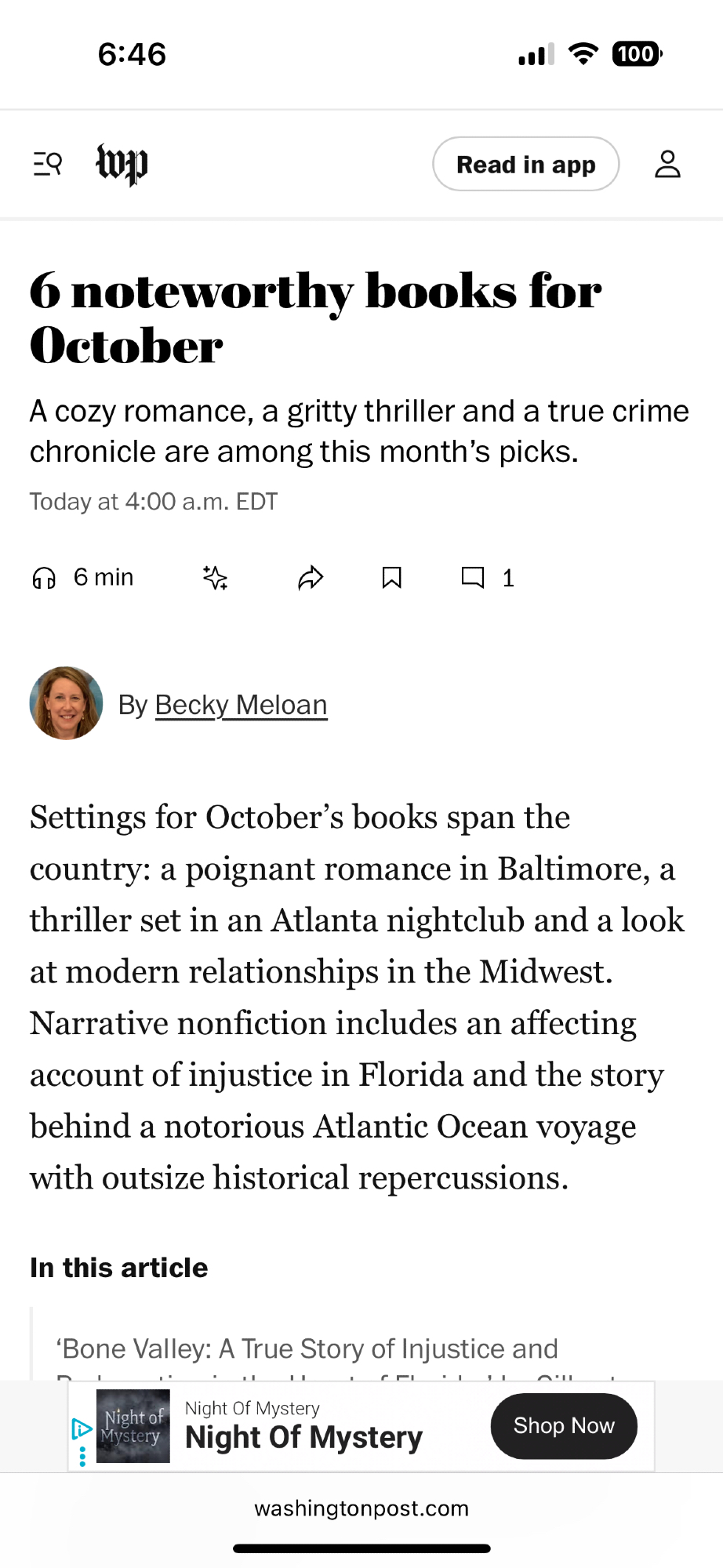Tap the Night Of Mystery ad thumbnail
Image resolution: width=723 pixels, height=1568 pixels.
pyautogui.click(x=133, y=1426)
